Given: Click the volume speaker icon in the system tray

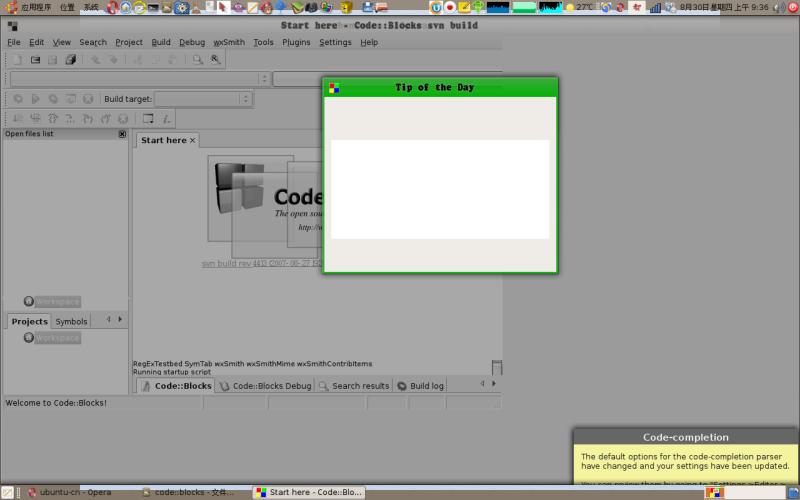Looking at the screenshot, I should point(778,7).
